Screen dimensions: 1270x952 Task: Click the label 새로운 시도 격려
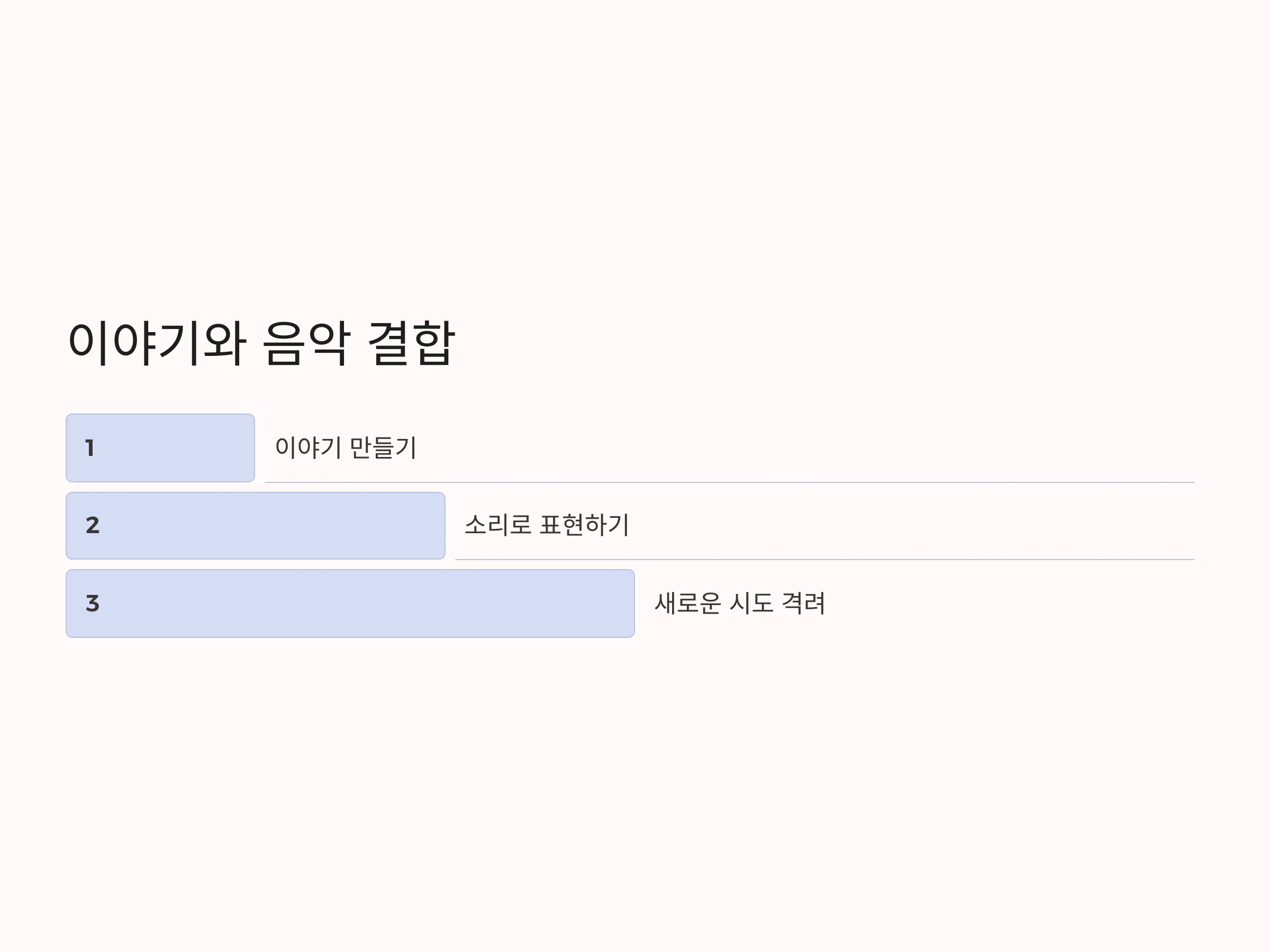[739, 603]
